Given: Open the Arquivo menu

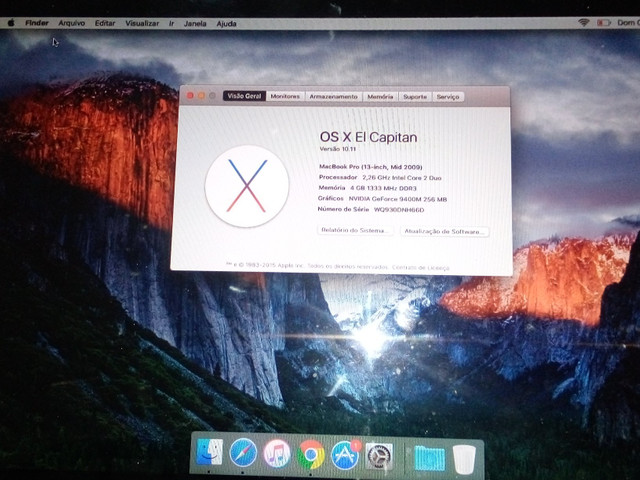Looking at the screenshot, I should 71,23.
